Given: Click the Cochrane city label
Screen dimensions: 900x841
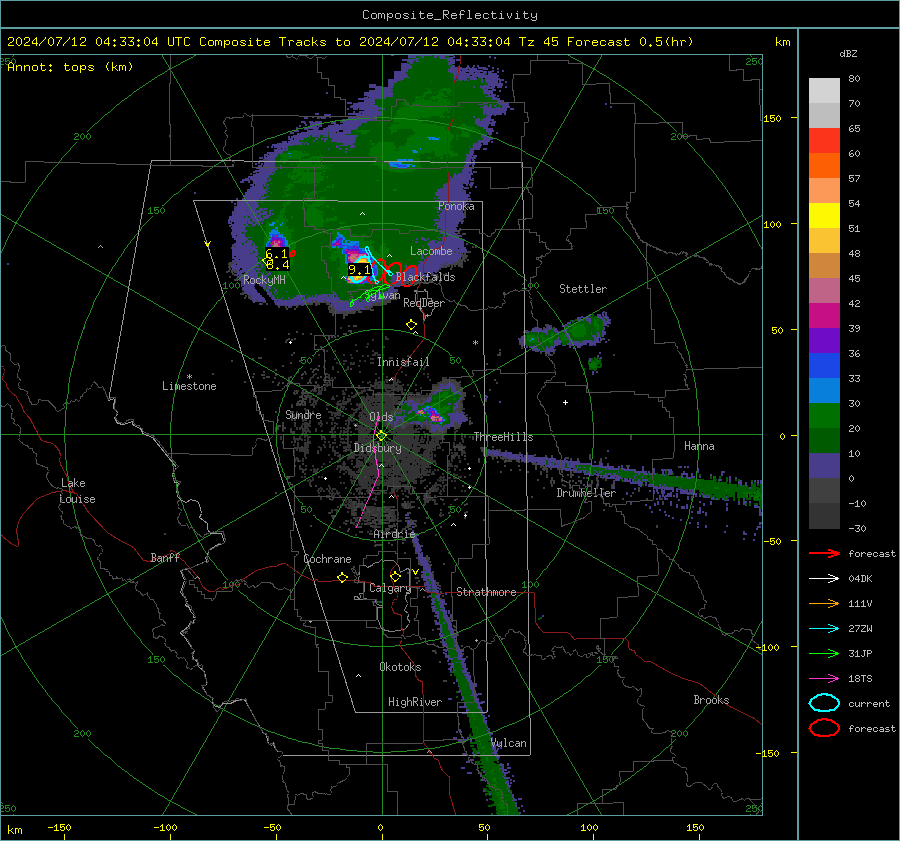Looking at the screenshot, I should 327,559.
